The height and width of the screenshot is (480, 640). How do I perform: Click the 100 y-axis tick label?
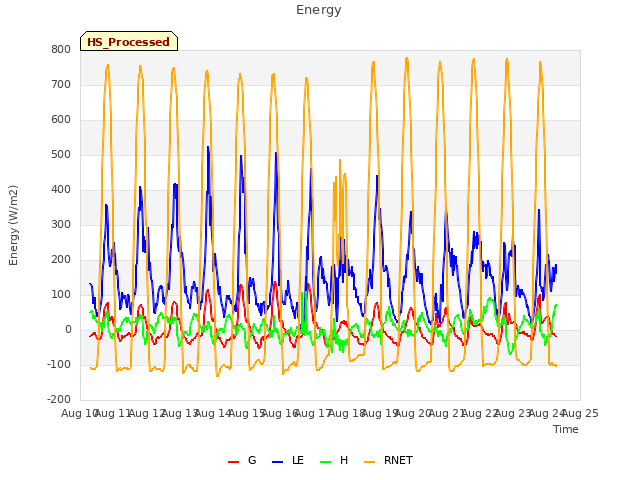(x=61, y=295)
